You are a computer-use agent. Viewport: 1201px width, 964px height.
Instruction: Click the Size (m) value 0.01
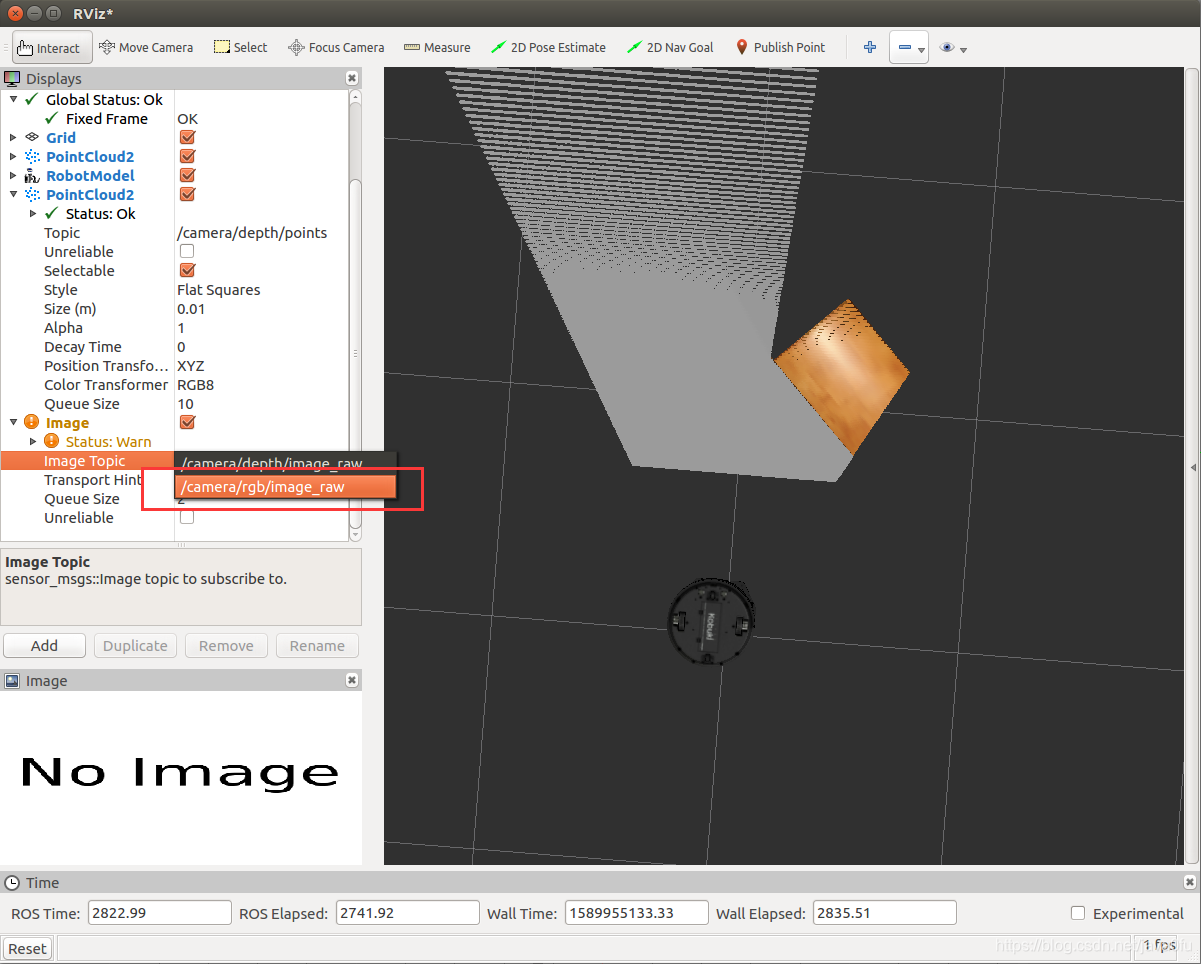(191, 308)
